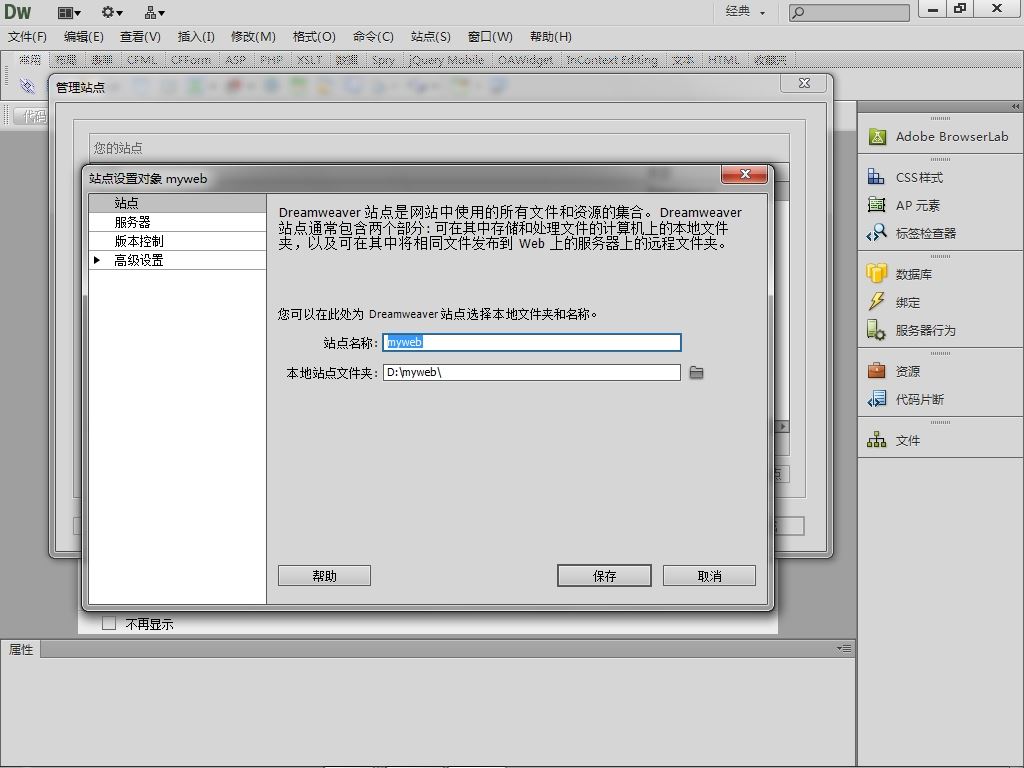Open the 格式(O) menu

[x=314, y=37]
